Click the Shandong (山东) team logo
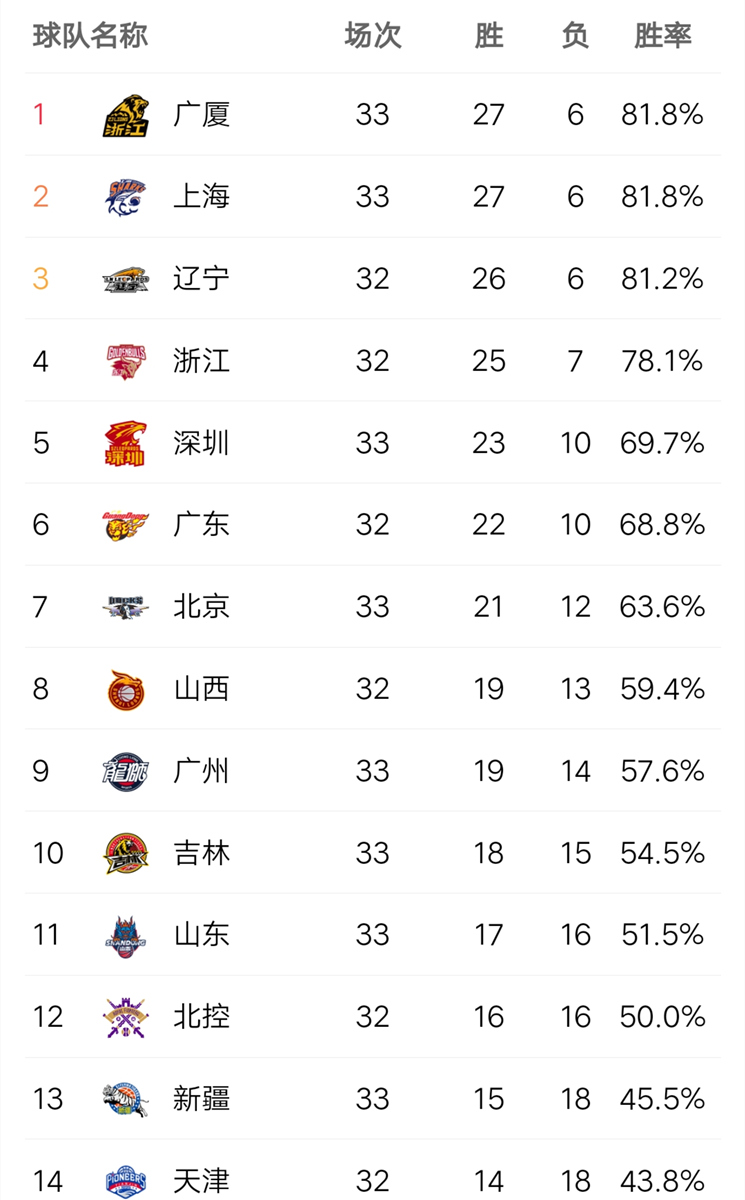745x1200 pixels. pyautogui.click(x=127, y=935)
